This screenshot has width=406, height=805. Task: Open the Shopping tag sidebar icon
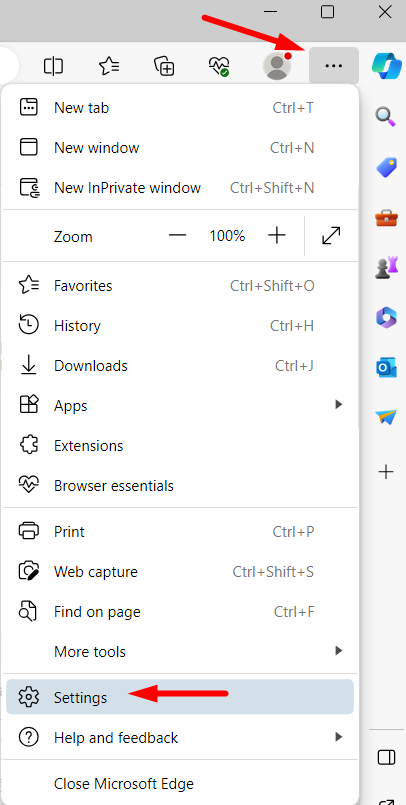(386, 168)
